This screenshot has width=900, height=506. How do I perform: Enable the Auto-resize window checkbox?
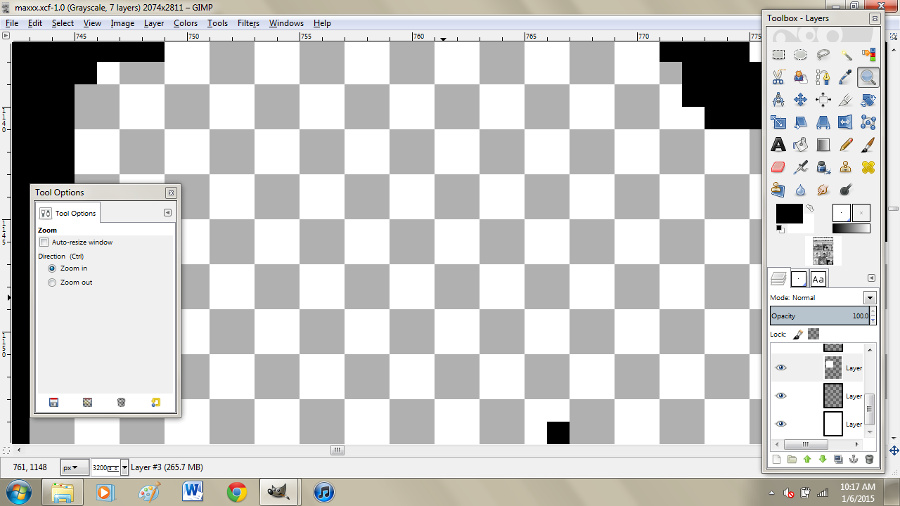coord(44,242)
